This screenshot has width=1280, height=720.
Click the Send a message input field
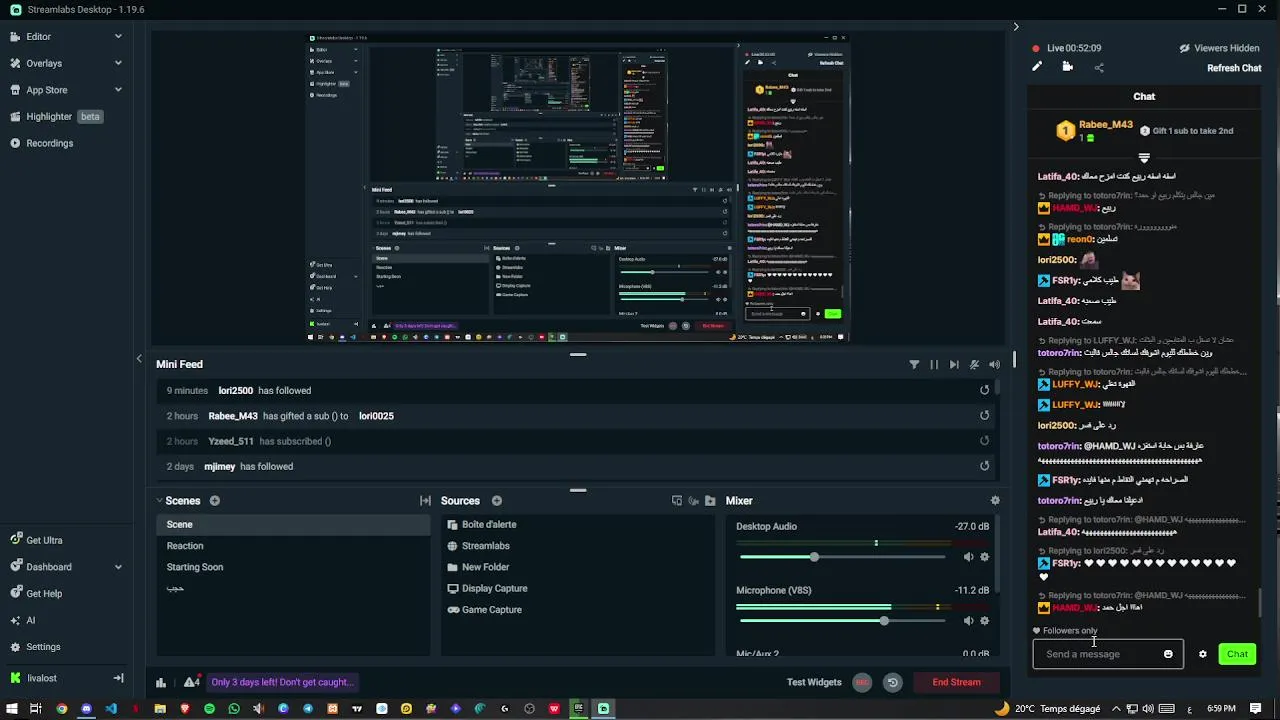coord(1108,654)
